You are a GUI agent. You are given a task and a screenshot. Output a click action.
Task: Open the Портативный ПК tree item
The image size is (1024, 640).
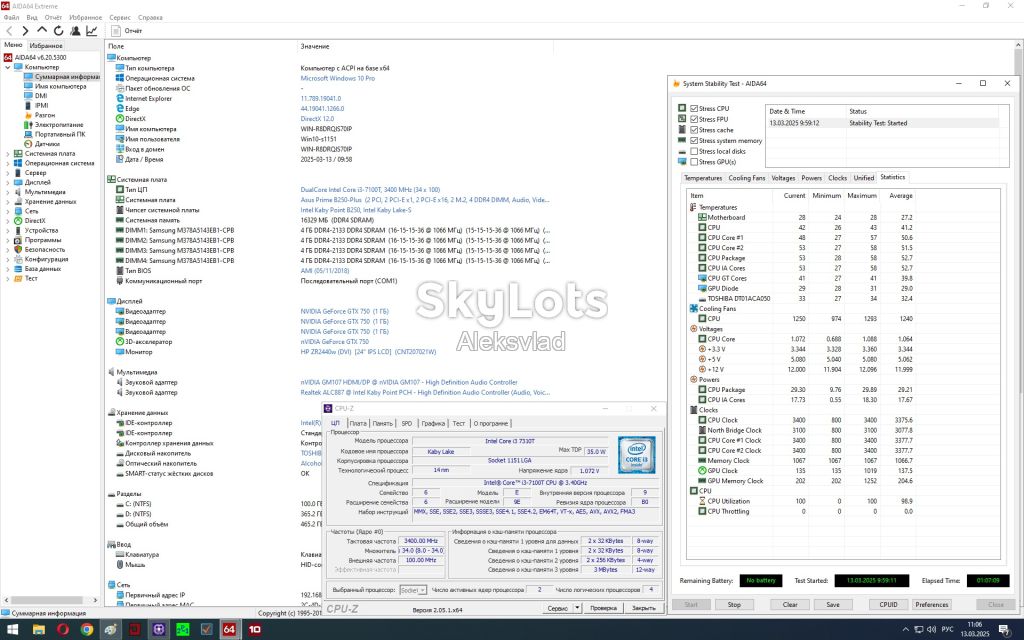pyautogui.click(x=60, y=134)
